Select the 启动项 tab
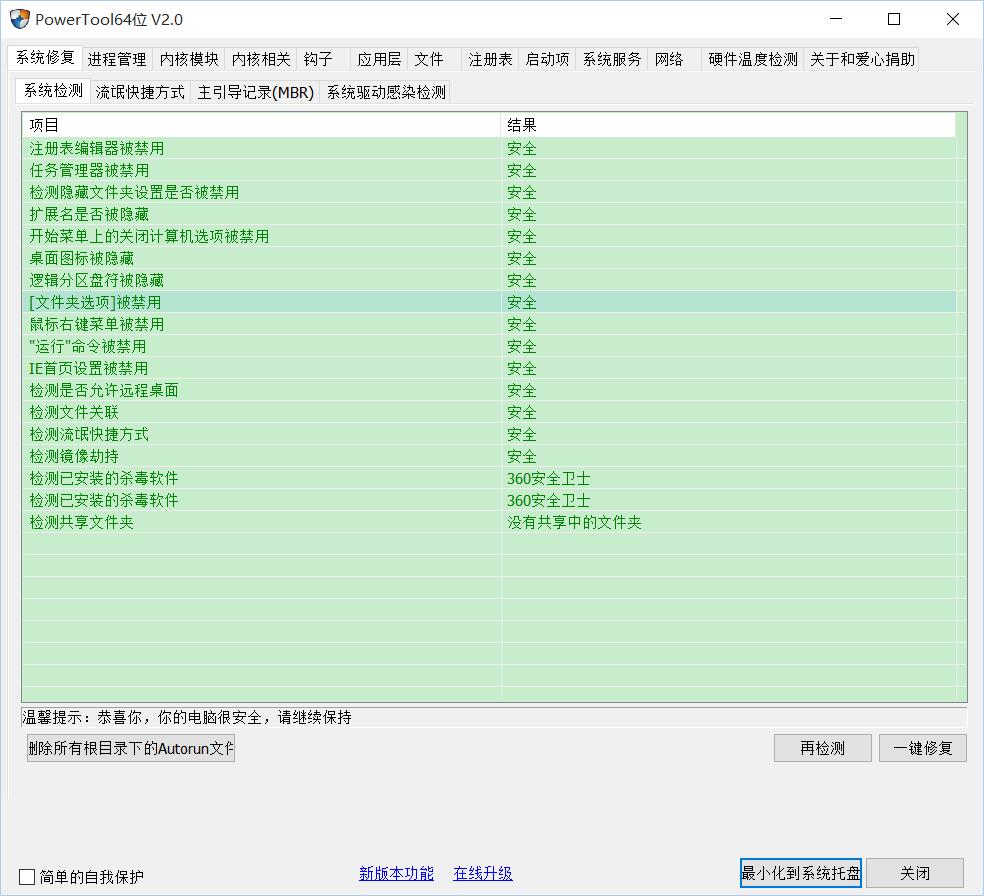The width and height of the screenshot is (984, 896). [548, 59]
